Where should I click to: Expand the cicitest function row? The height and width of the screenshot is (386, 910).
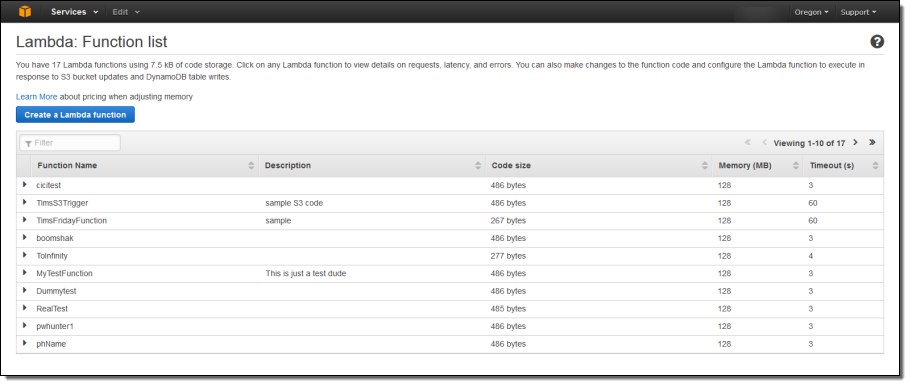(24, 185)
